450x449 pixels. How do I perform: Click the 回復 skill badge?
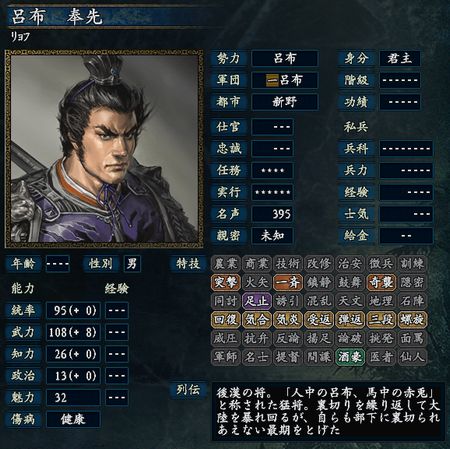tap(225, 320)
